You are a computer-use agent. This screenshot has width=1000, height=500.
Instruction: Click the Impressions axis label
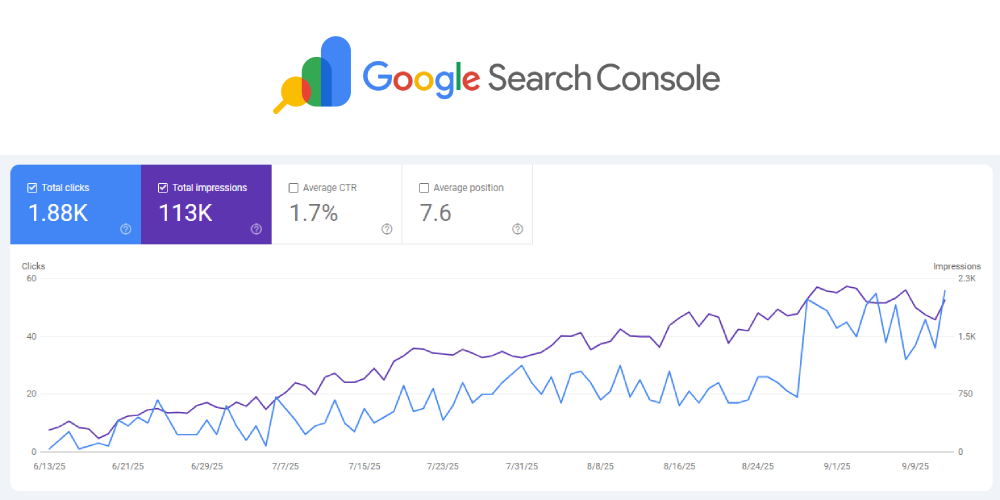point(957,266)
